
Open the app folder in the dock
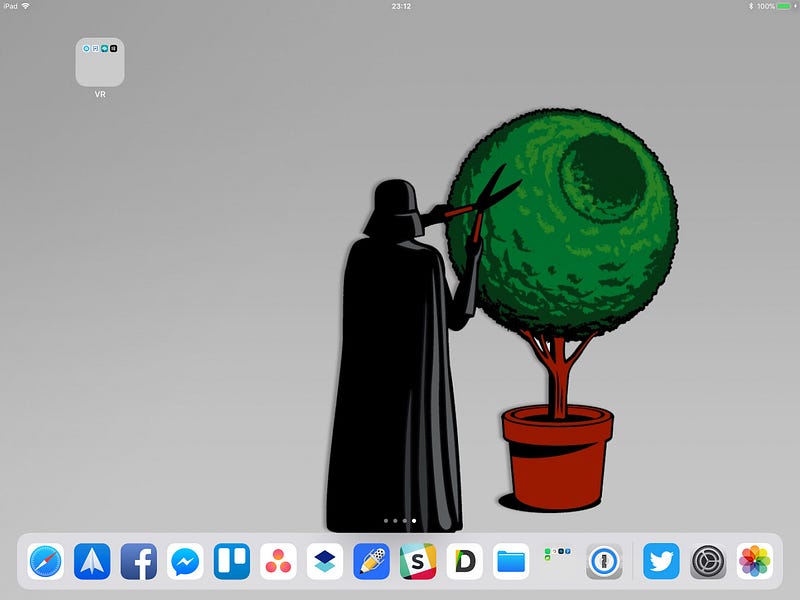point(558,561)
